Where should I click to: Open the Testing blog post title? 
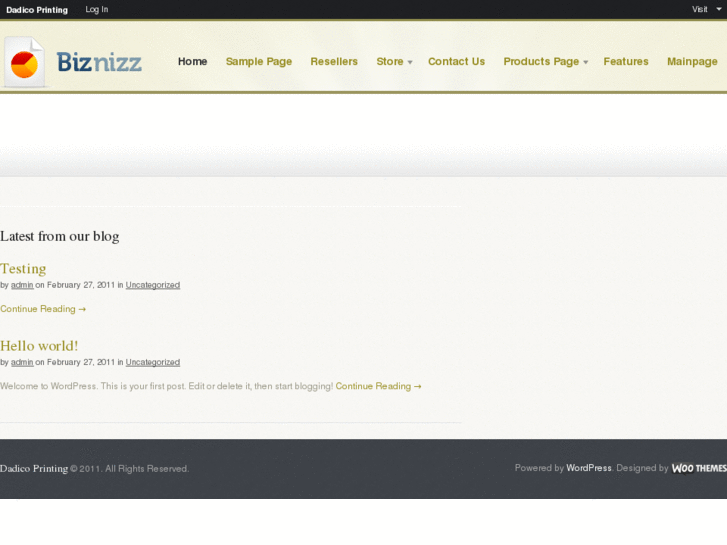23,269
